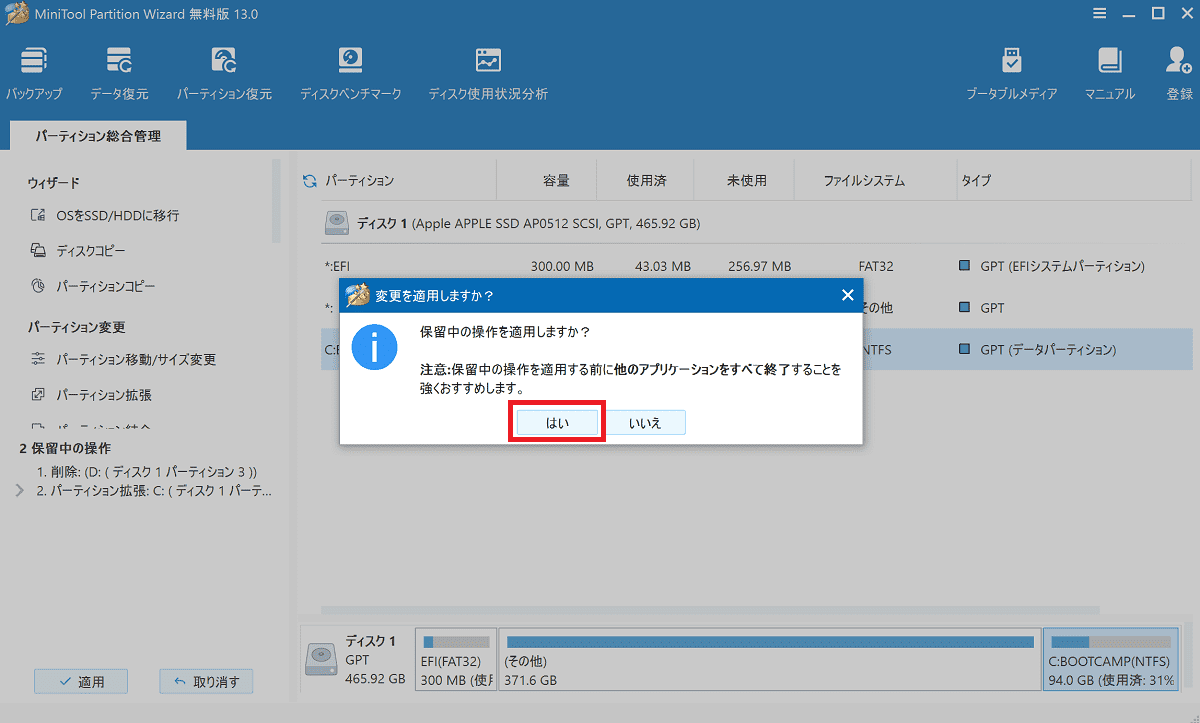Click the partition list horizontal scrollbar

pos(710,609)
